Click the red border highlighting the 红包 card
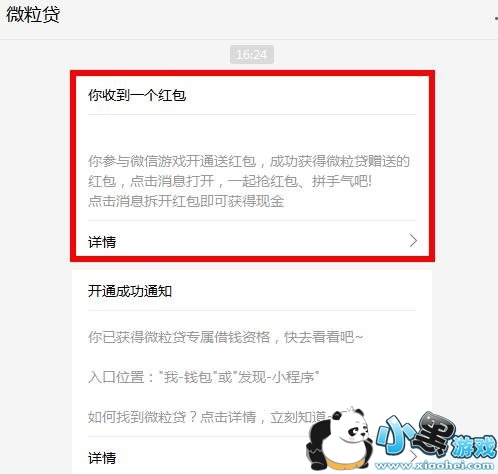The image size is (498, 474). click(252, 73)
